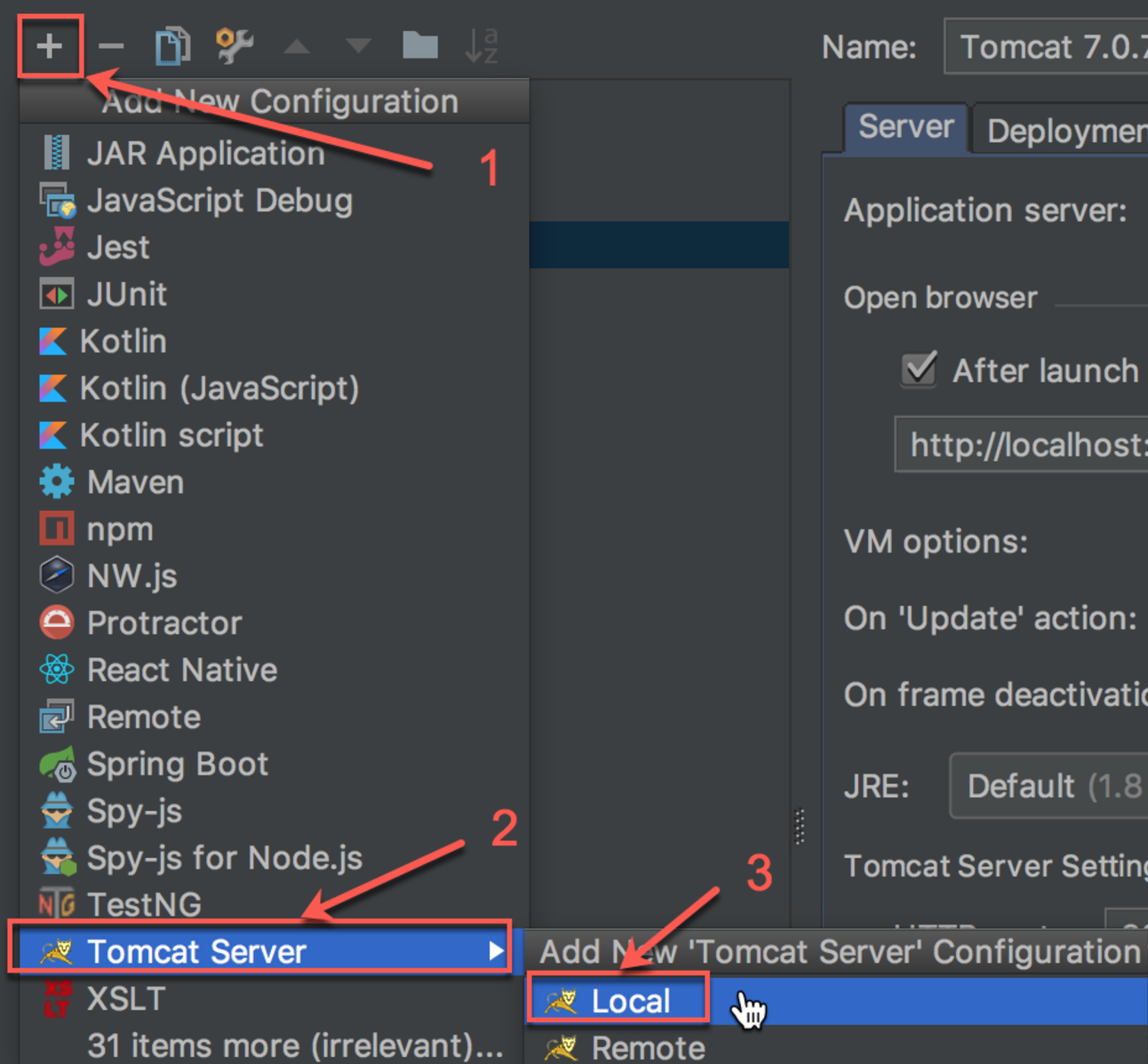Open the JRE Default dropdown
The width and height of the screenshot is (1148, 1064).
[1048, 786]
